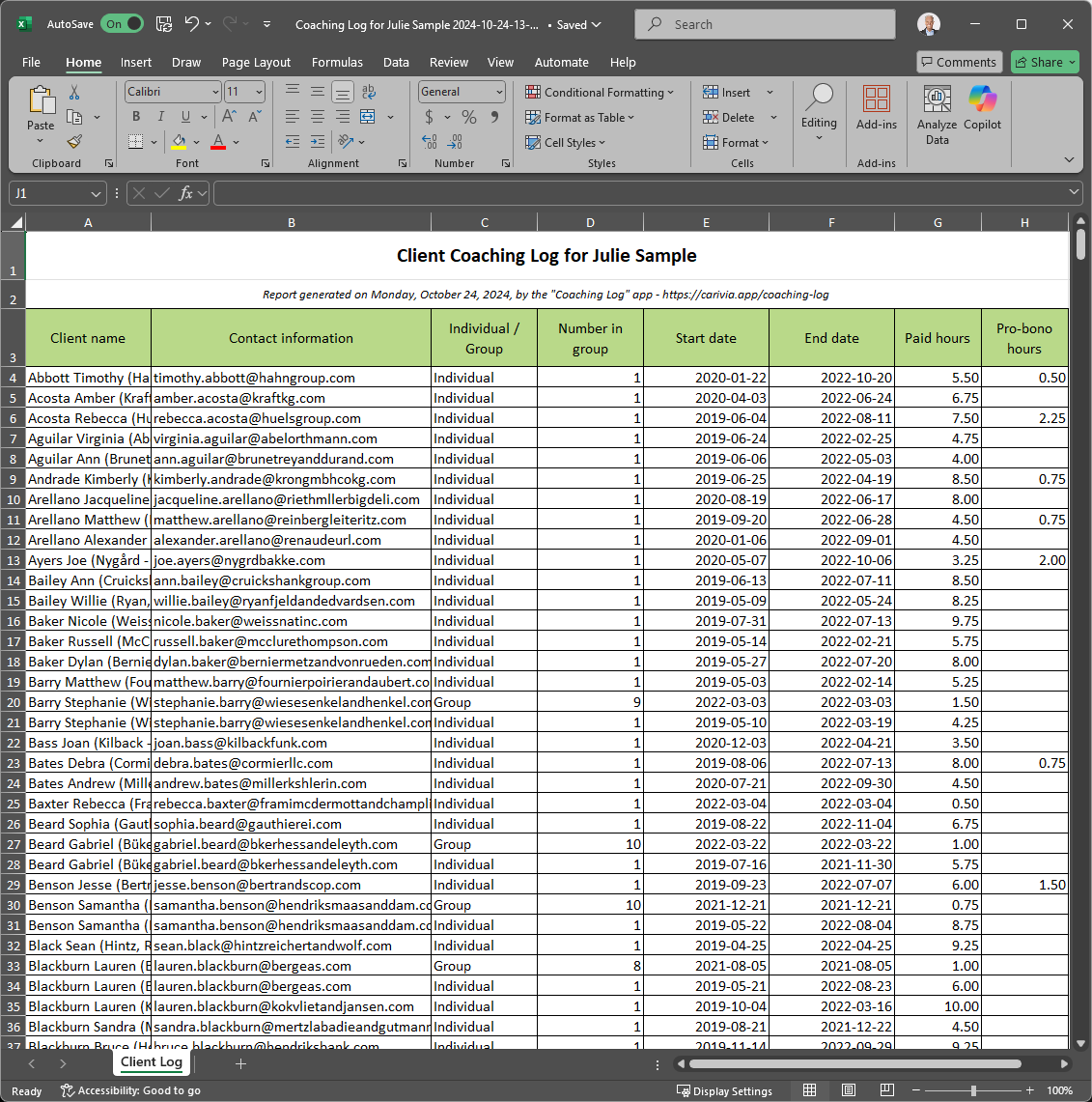Toggle AutoSave switch off
The height and width of the screenshot is (1102, 1092).
pyautogui.click(x=122, y=24)
